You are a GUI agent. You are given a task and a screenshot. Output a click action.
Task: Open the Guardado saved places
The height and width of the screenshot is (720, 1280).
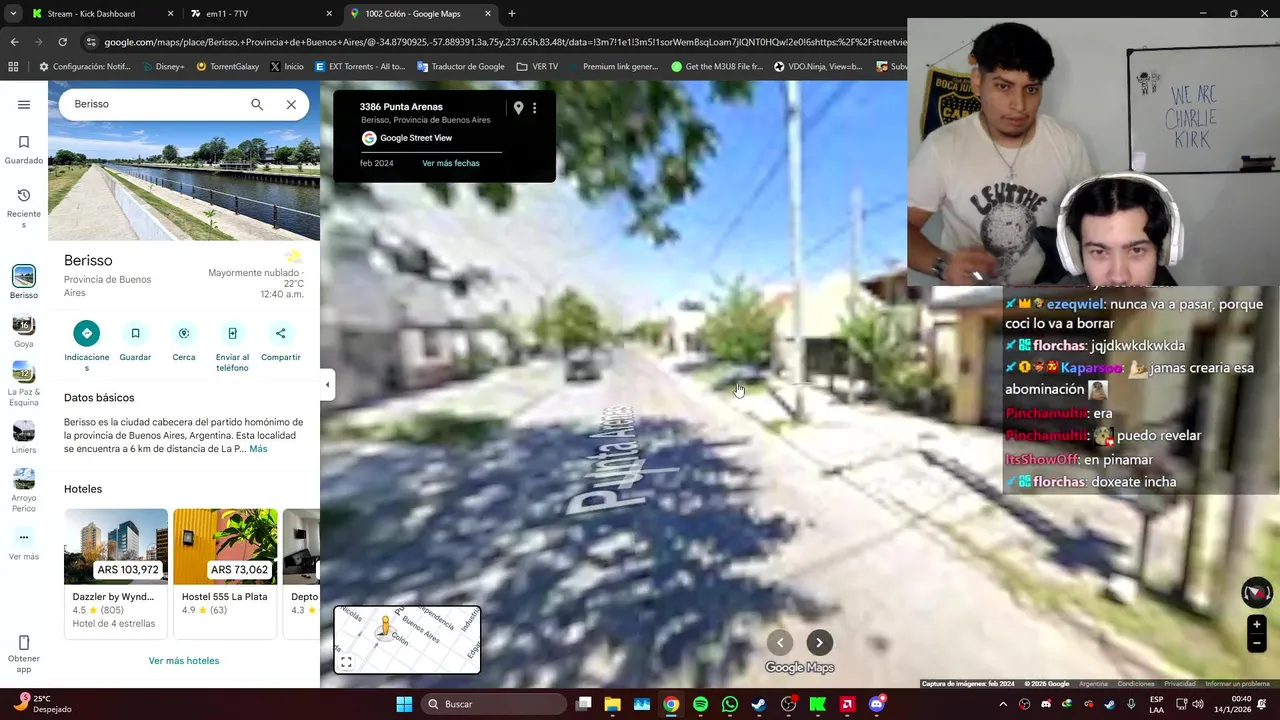click(x=24, y=150)
